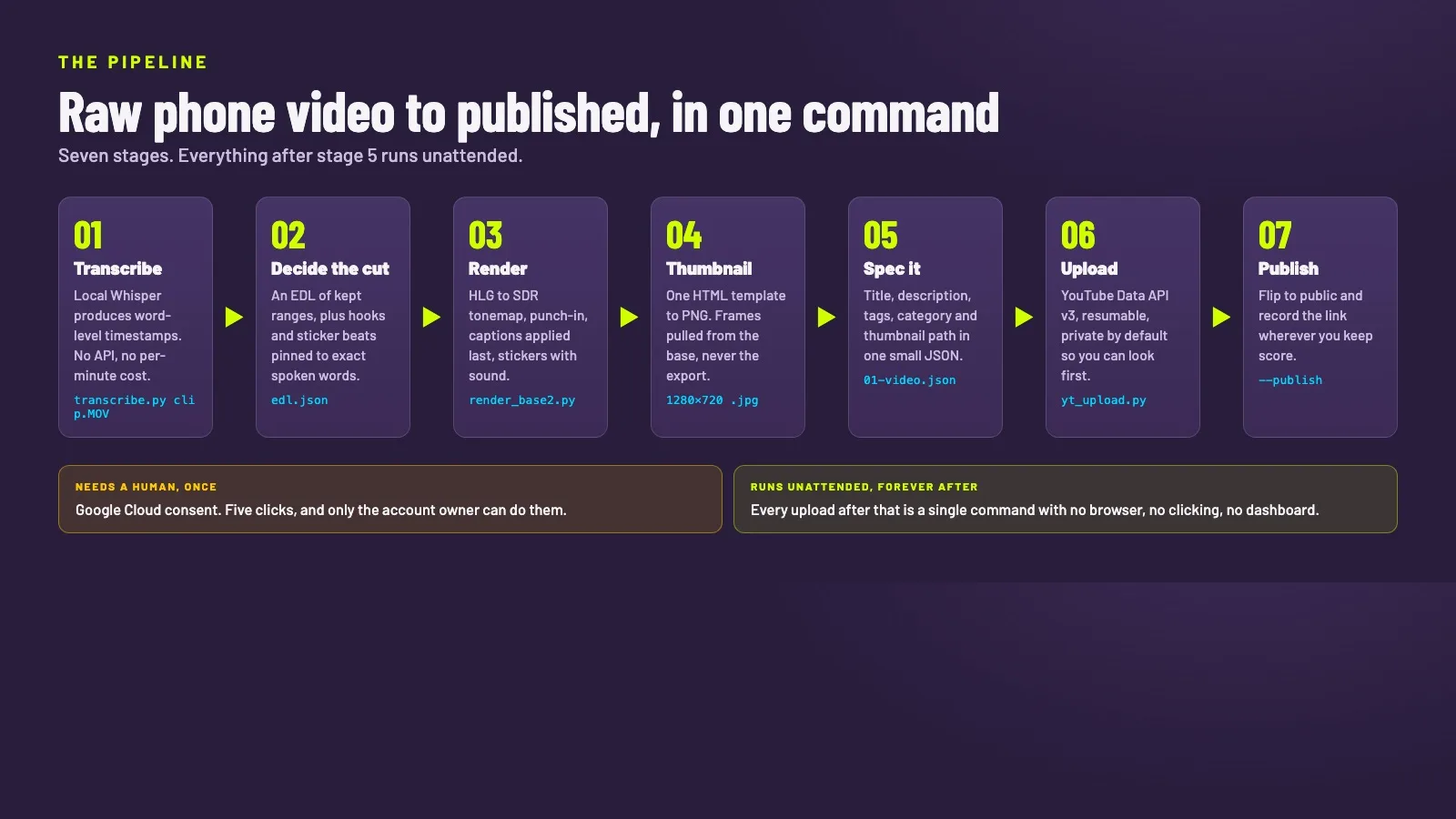Click the 'Local Whisper produces word-level timestamps' description

point(128,336)
